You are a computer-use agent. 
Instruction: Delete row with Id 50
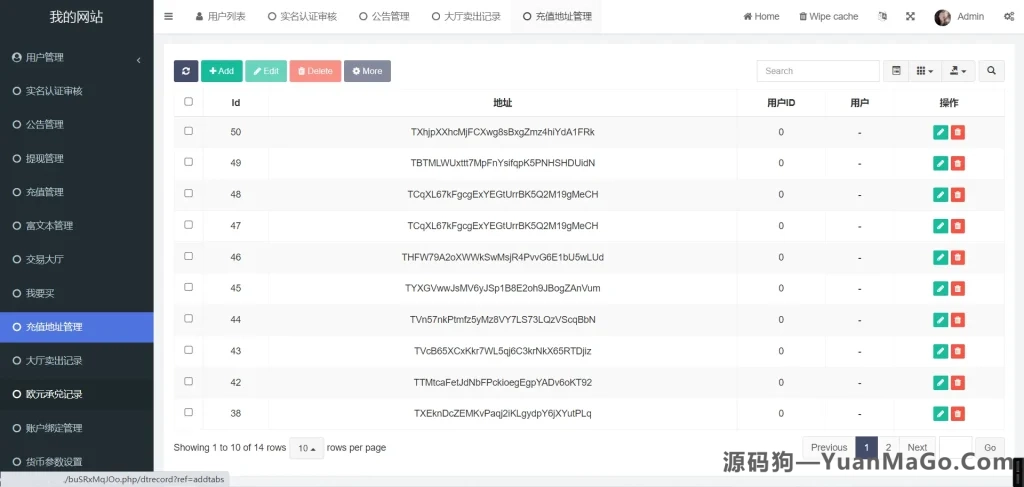point(958,133)
